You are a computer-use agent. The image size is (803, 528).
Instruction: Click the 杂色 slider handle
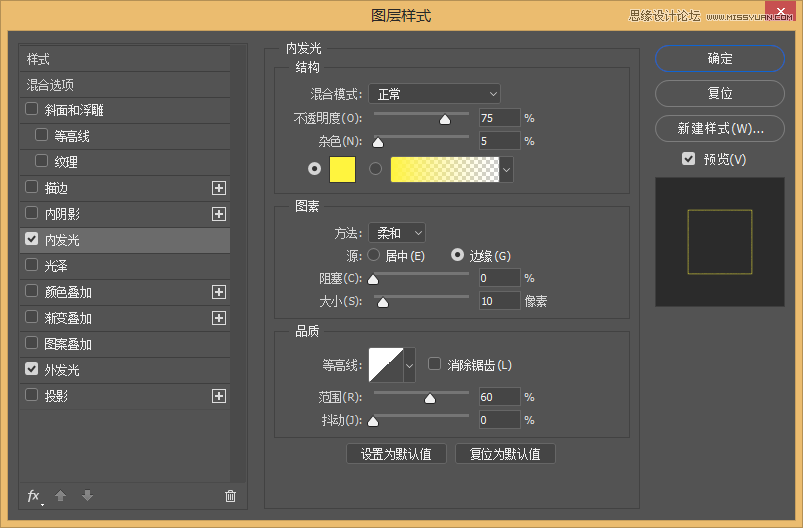coord(378,142)
